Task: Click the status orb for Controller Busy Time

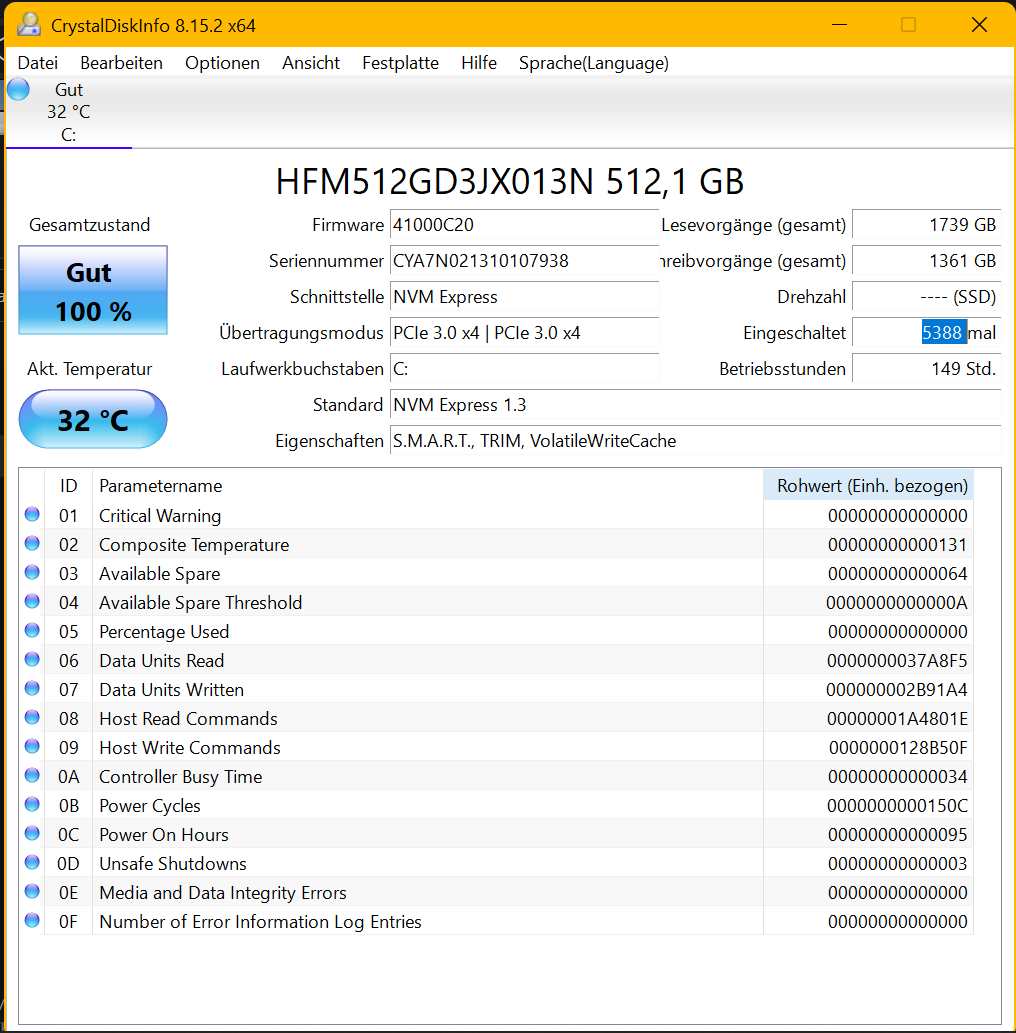Action: 32,775
